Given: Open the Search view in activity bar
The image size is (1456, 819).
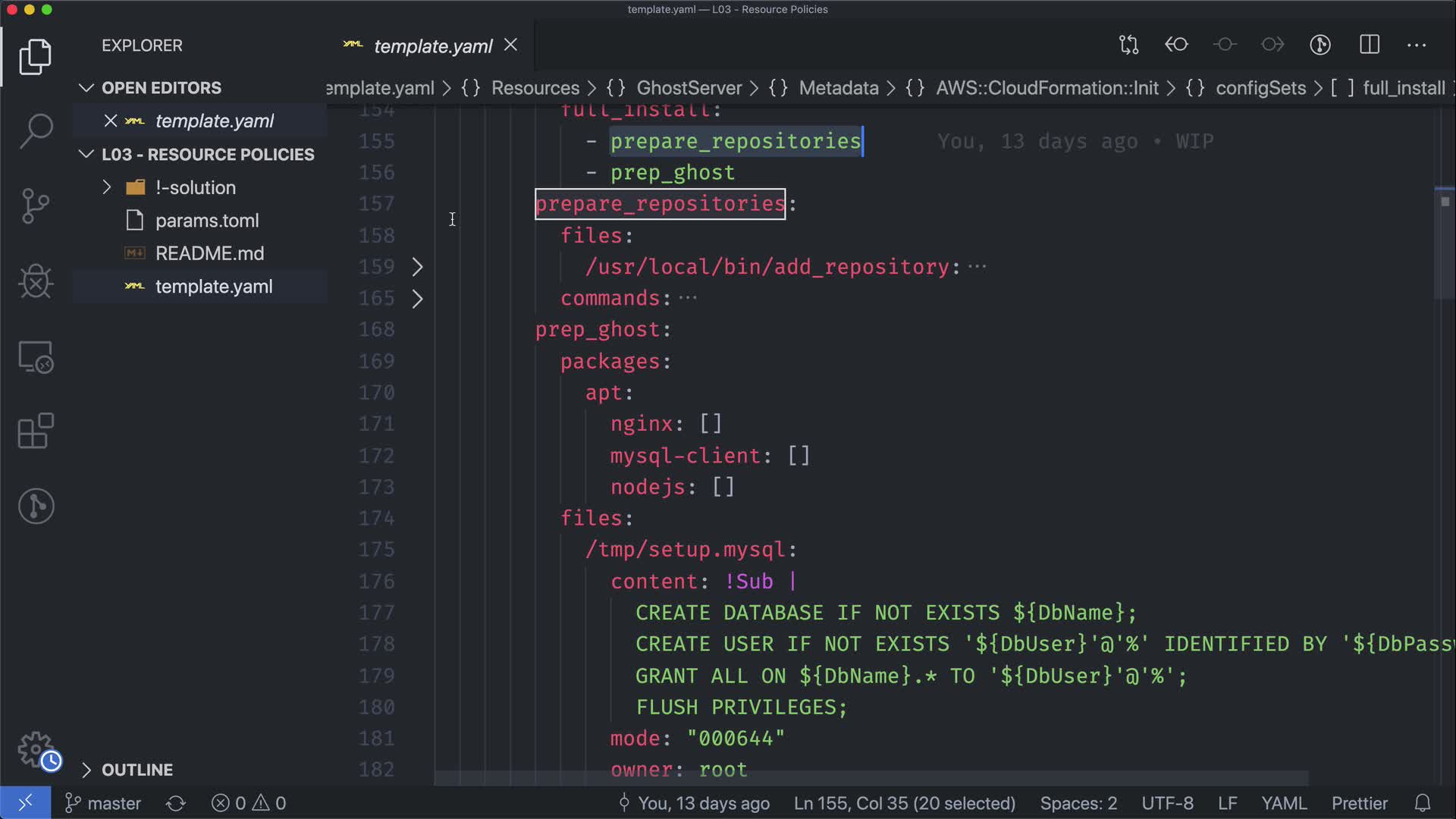Looking at the screenshot, I should (36, 130).
